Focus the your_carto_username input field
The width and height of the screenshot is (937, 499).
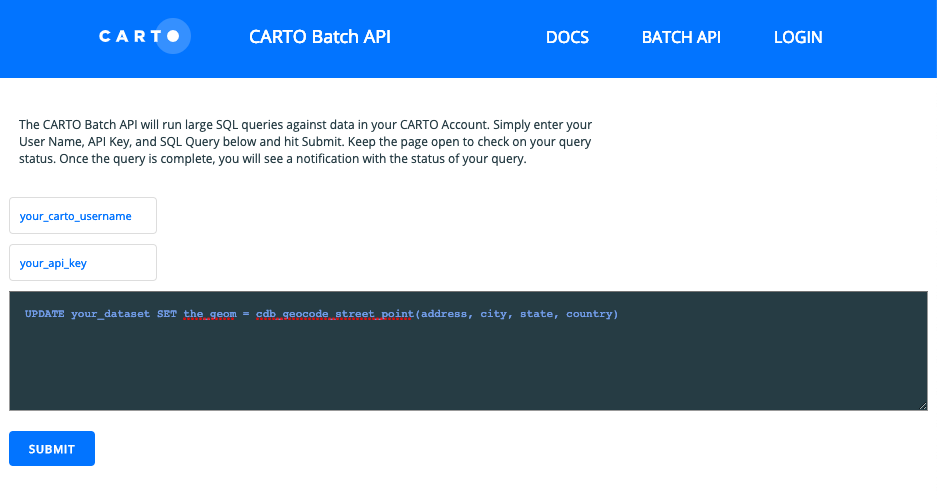click(83, 216)
